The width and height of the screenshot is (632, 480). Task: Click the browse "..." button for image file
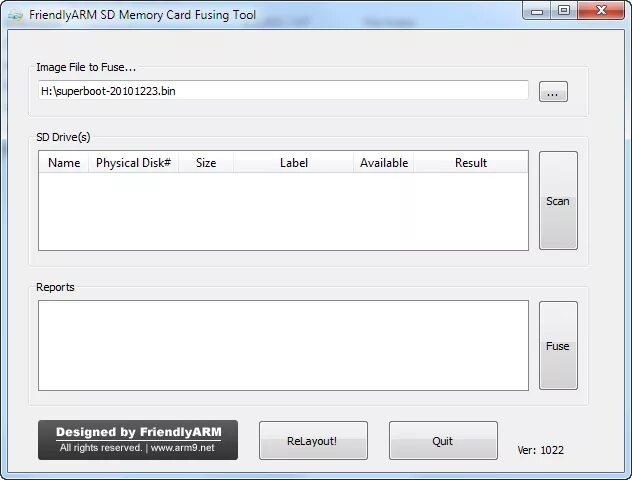(553, 91)
